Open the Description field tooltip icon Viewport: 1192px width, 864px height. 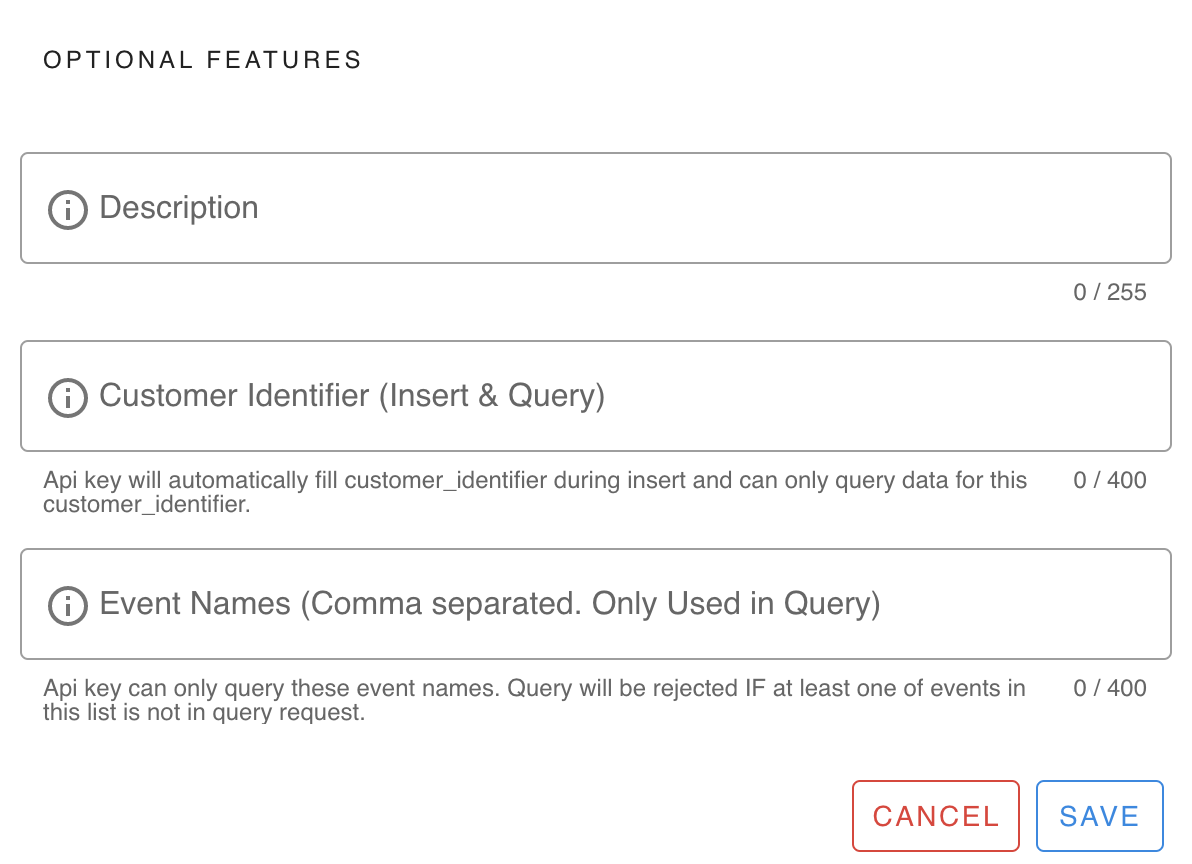point(67,210)
